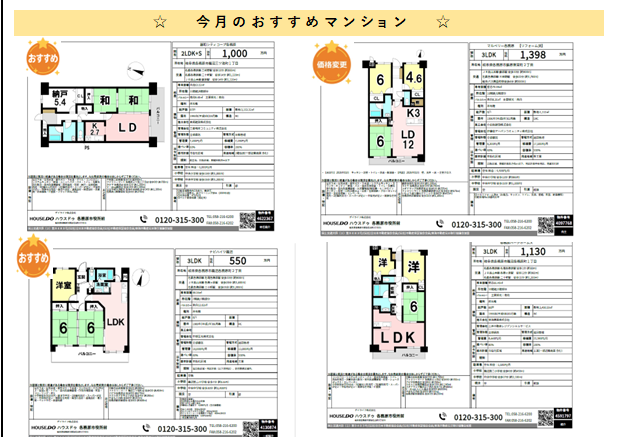
Task: Click the price 550
Action: [x=238, y=261]
